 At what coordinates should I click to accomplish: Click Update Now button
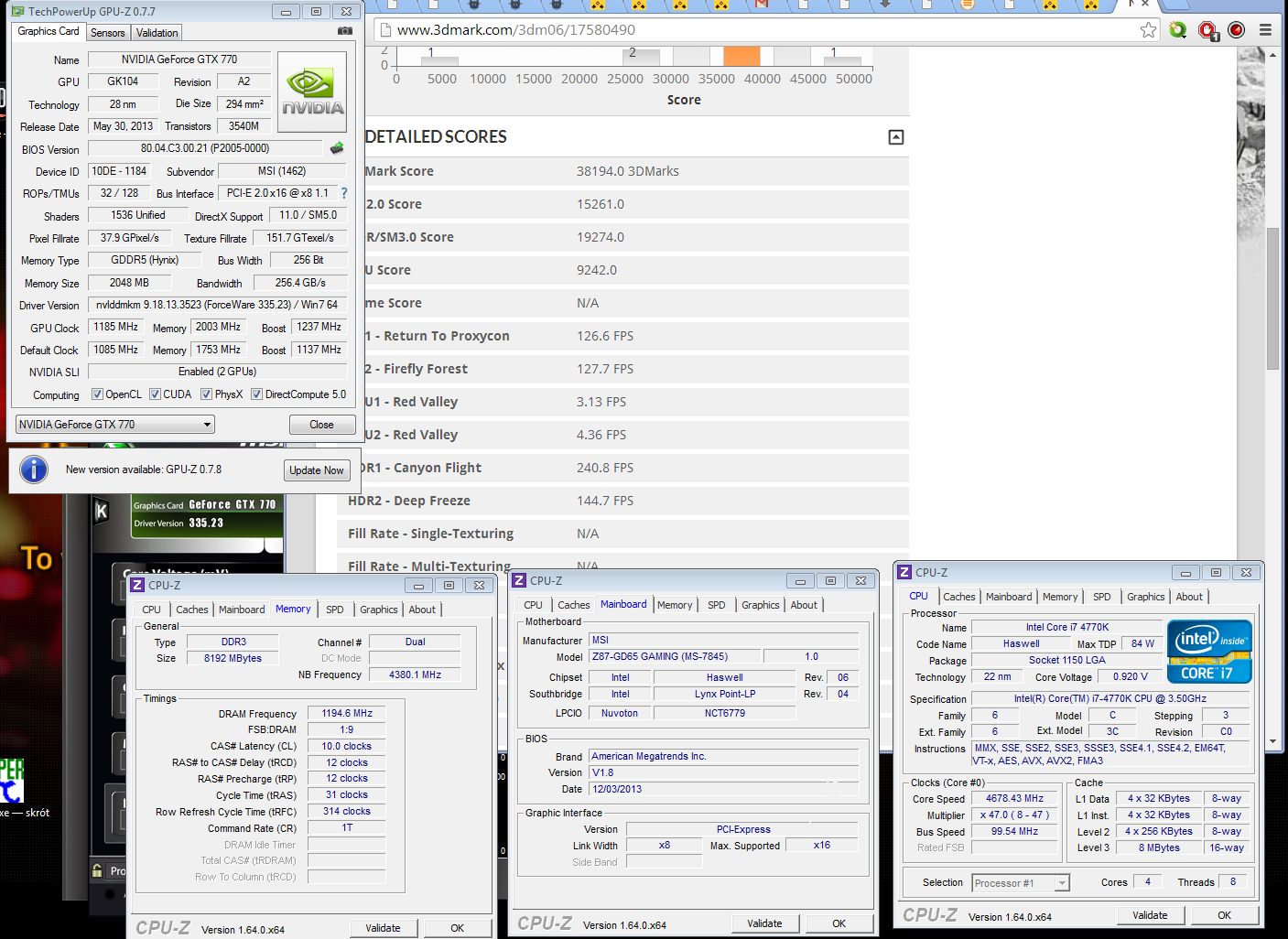(317, 470)
